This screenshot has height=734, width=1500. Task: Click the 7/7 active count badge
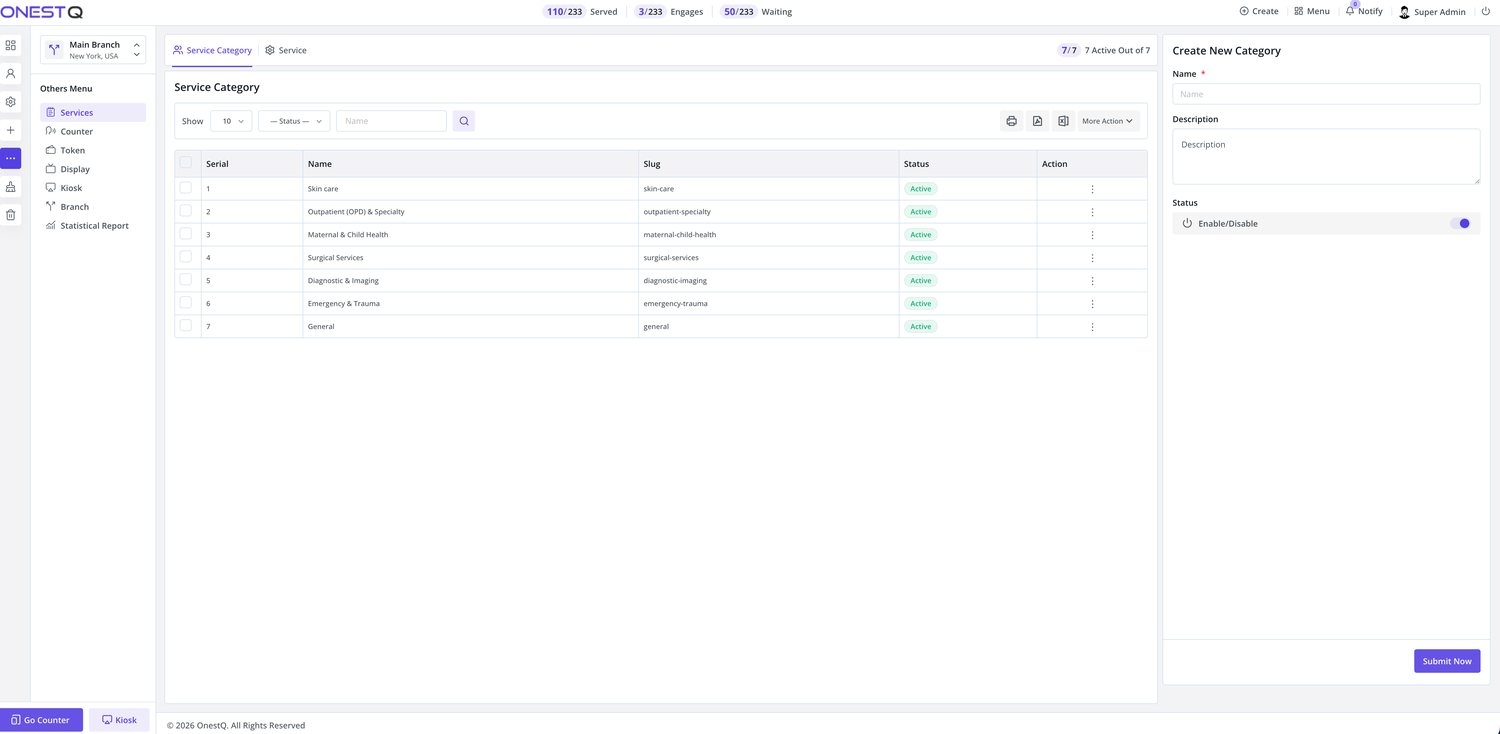coord(1069,50)
